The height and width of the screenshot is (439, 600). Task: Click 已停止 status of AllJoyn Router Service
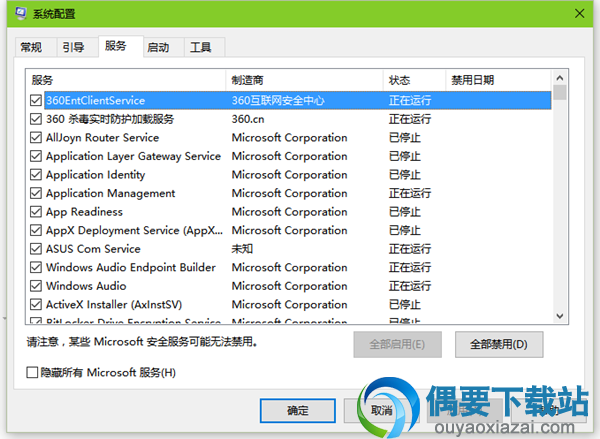tap(404, 137)
